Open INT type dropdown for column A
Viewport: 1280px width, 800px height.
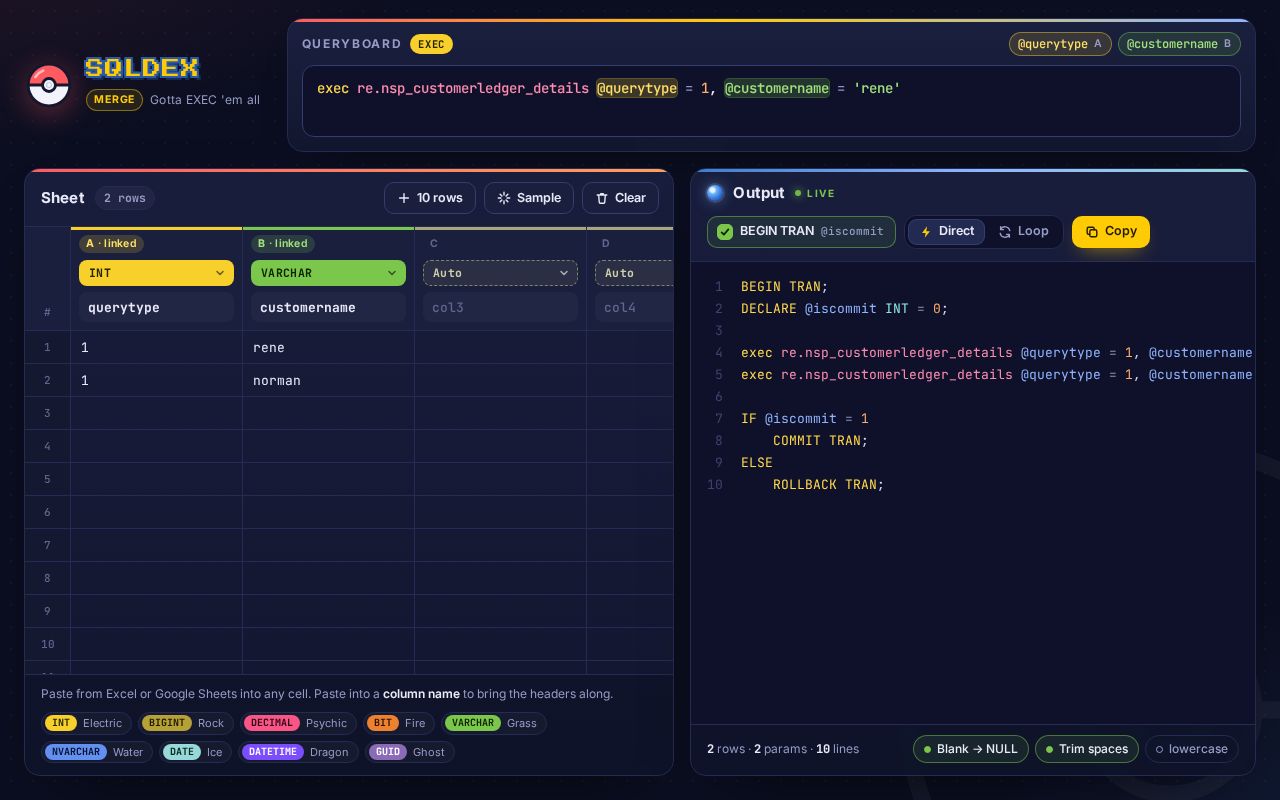(x=156, y=273)
